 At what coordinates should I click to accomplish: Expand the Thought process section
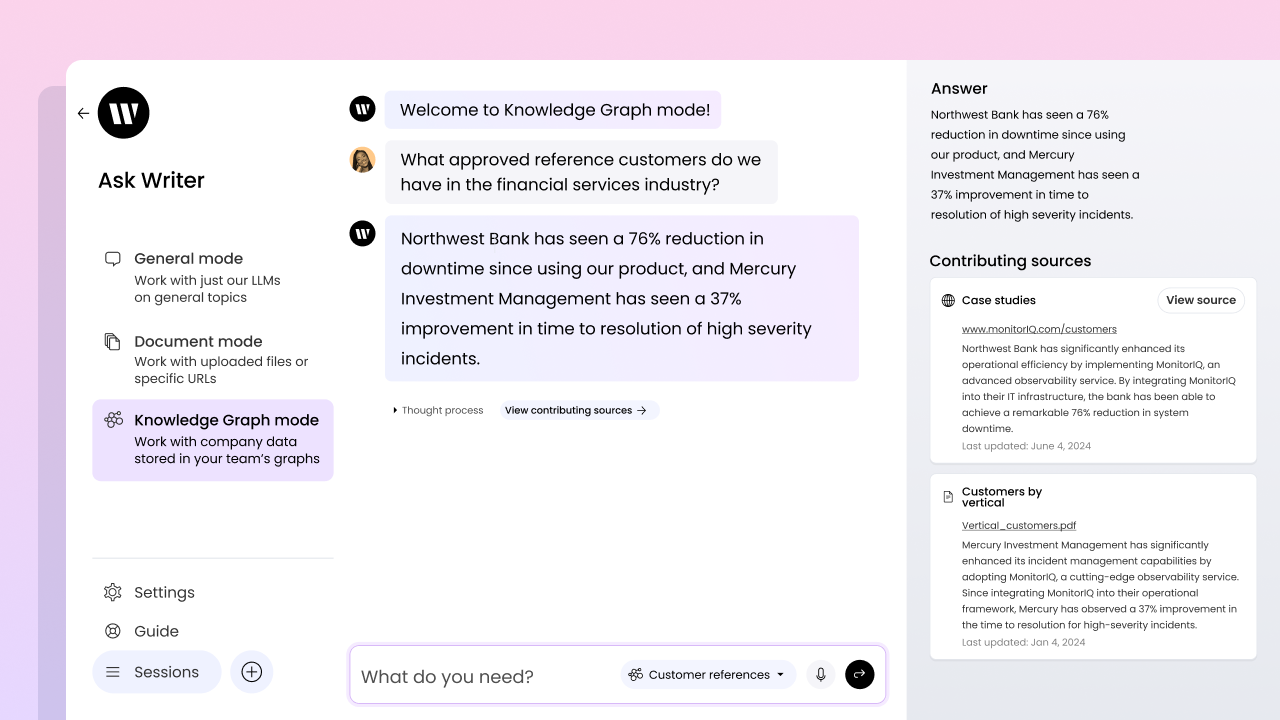pyautogui.click(x=438, y=410)
